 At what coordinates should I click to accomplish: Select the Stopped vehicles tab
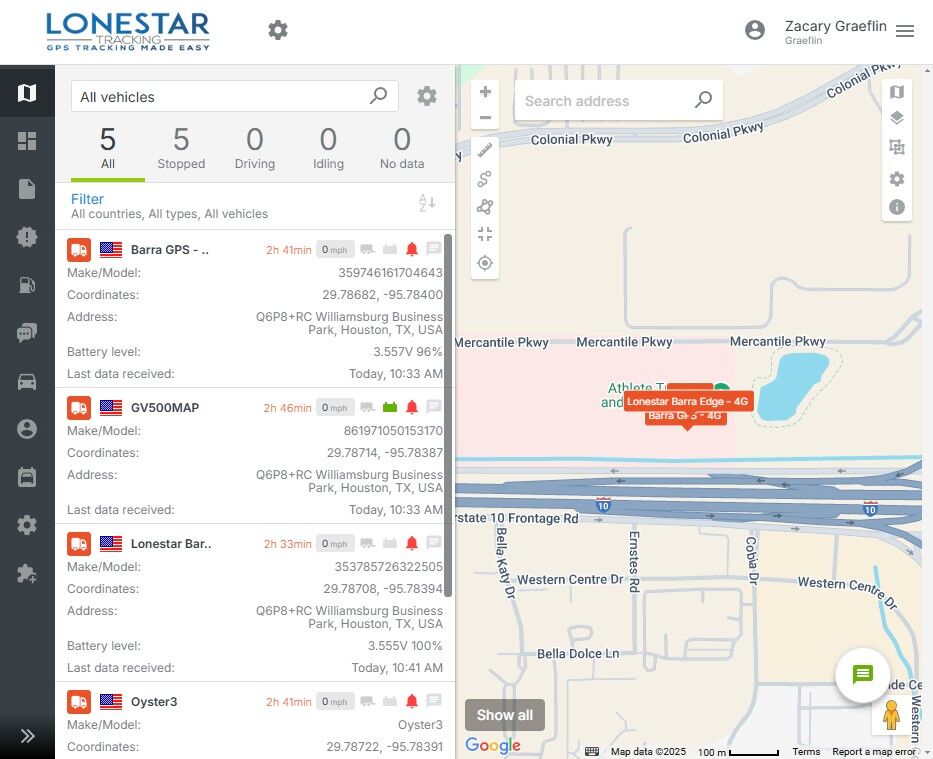pos(181,149)
